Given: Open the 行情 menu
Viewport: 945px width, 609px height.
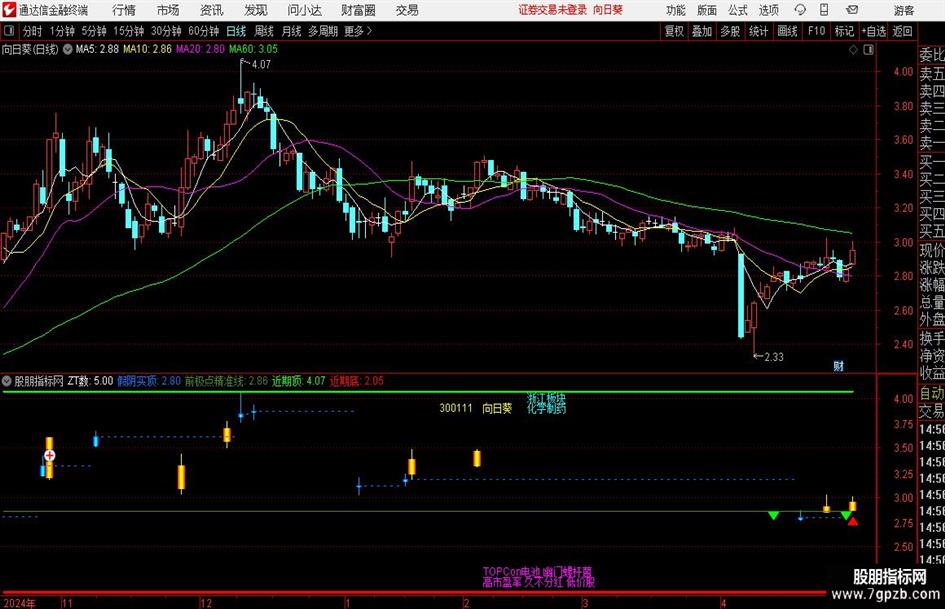Looking at the screenshot, I should point(124,10).
